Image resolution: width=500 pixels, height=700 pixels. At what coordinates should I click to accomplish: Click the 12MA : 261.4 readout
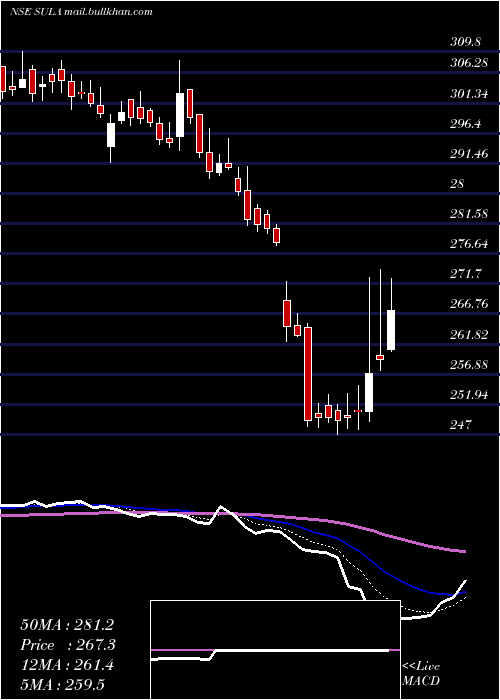pos(67,665)
